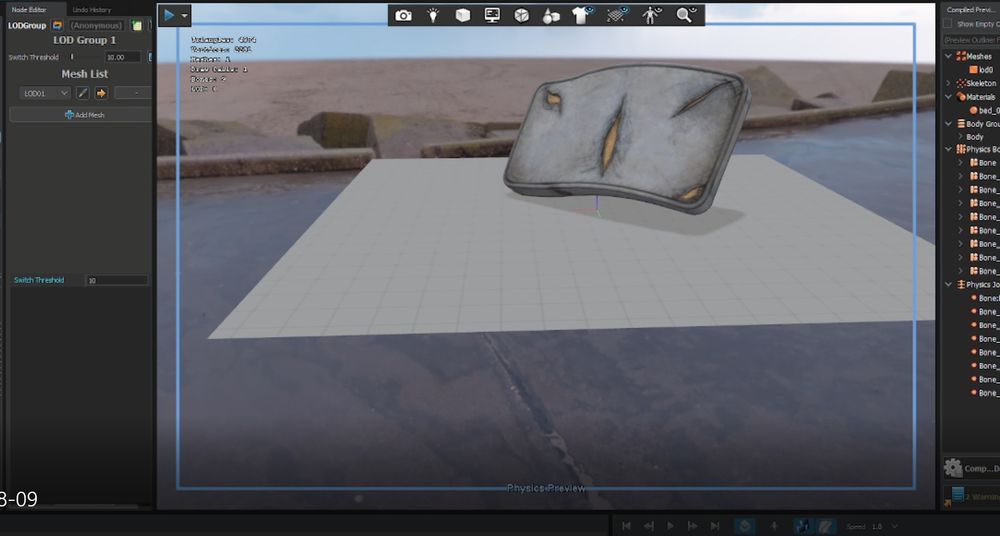Select the Skeleton icon in outliner
The height and width of the screenshot is (536, 1000).
[x=961, y=83]
